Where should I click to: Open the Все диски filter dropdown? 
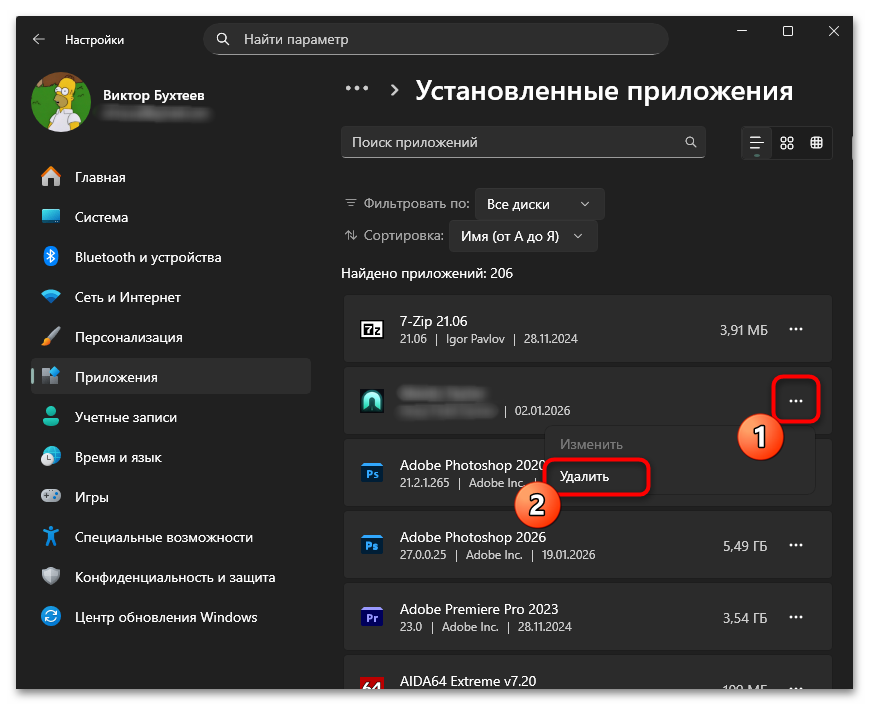pos(539,204)
